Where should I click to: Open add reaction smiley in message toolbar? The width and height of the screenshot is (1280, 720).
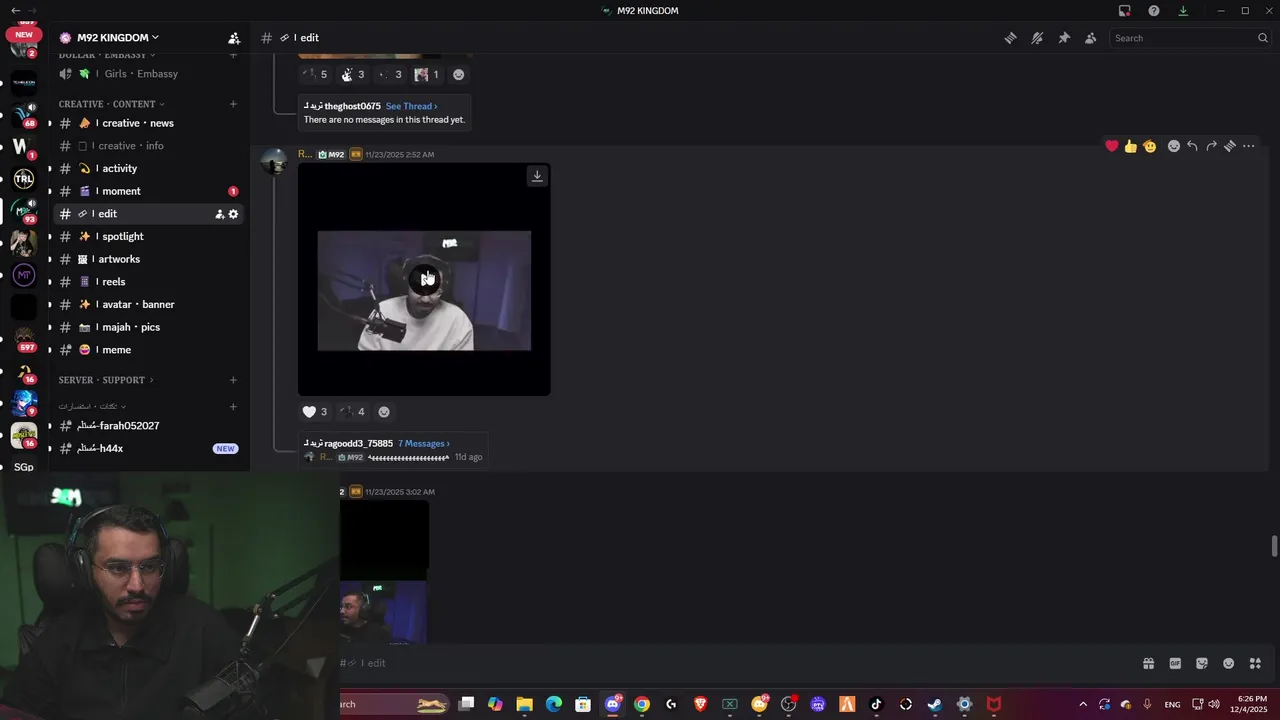[1174, 146]
